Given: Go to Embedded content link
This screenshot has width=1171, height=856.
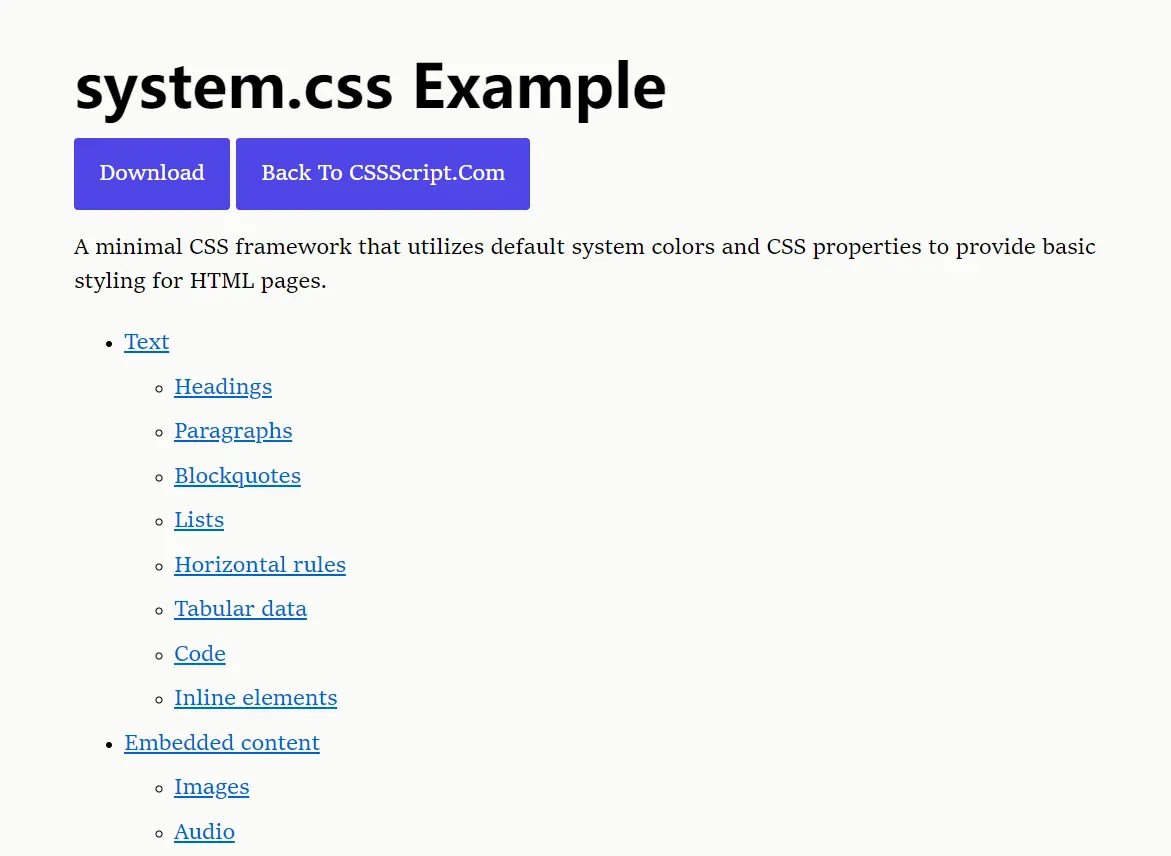Looking at the screenshot, I should coord(222,742).
